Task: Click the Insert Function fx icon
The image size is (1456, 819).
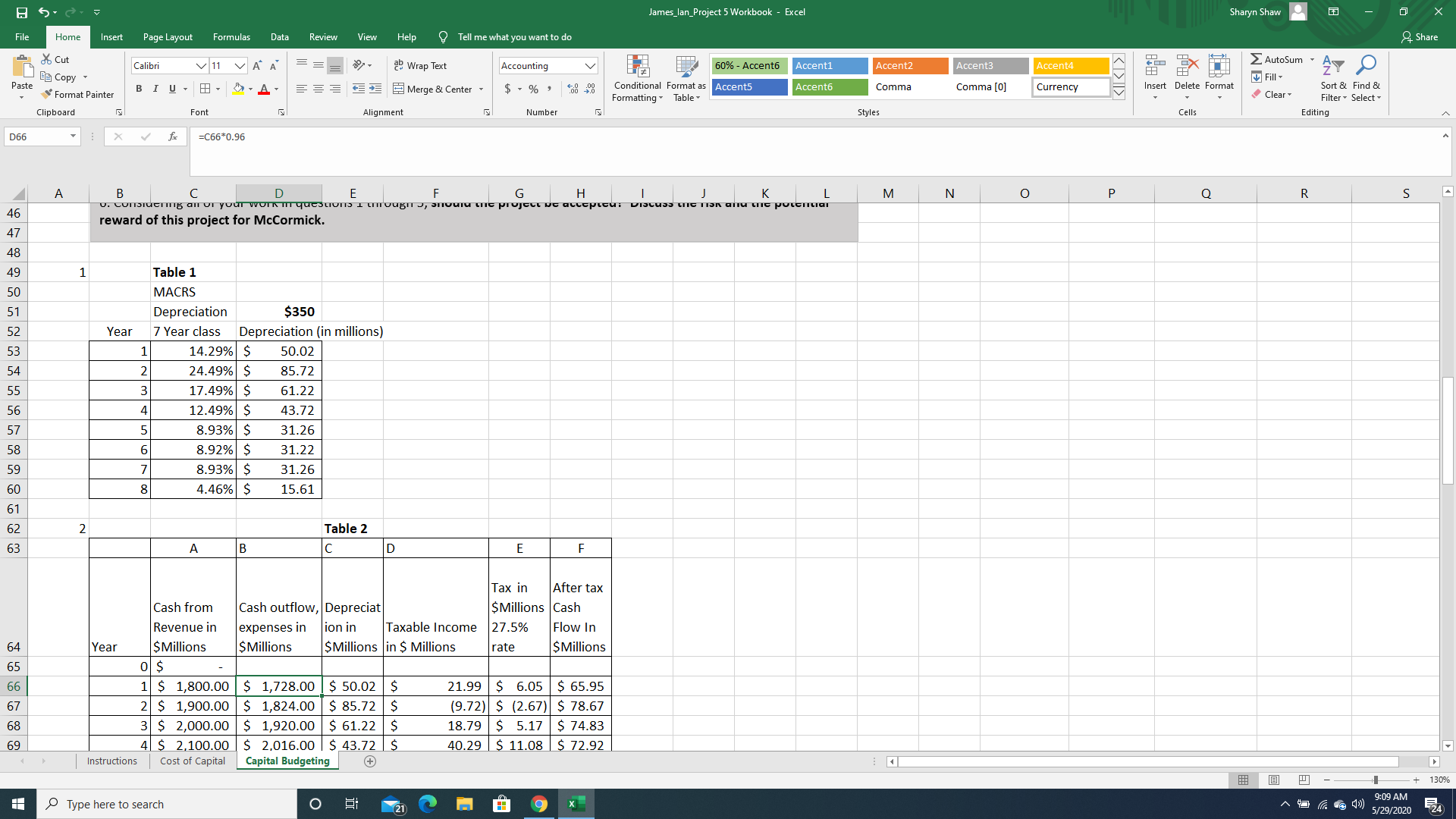Action: [x=173, y=136]
